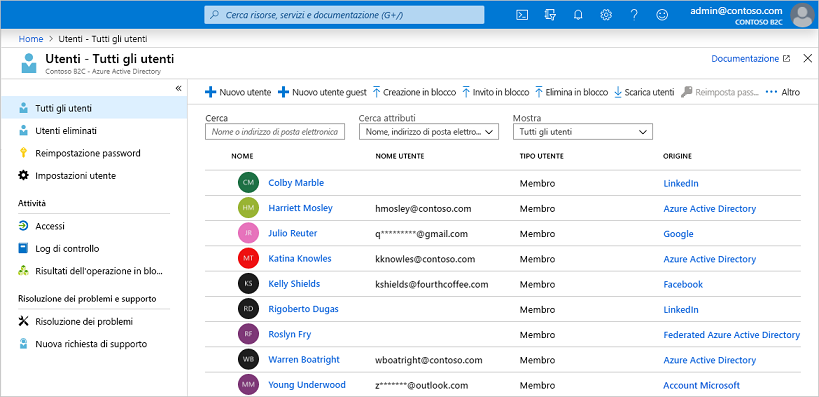Click Creazione in blocco button
819x397 pixels.
pos(414,92)
